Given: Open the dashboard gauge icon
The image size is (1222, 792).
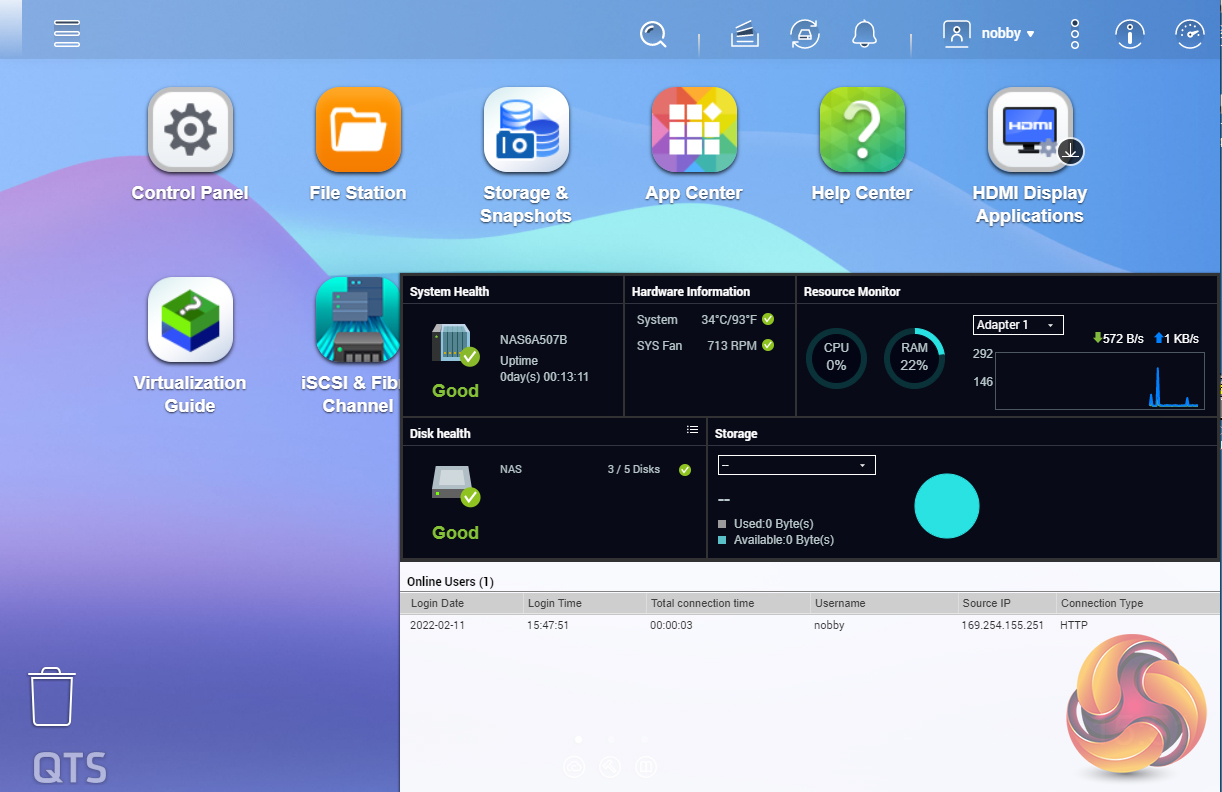Looking at the screenshot, I should 1189,34.
